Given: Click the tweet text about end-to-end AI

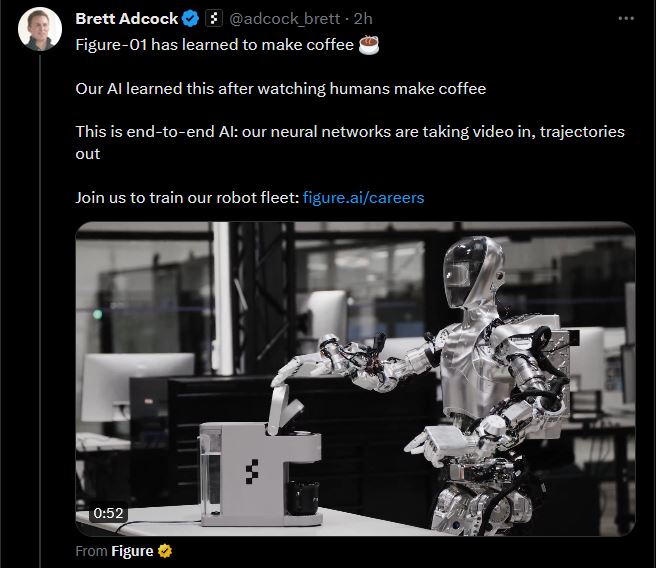Looking at the screenshot, I should 350,143.
